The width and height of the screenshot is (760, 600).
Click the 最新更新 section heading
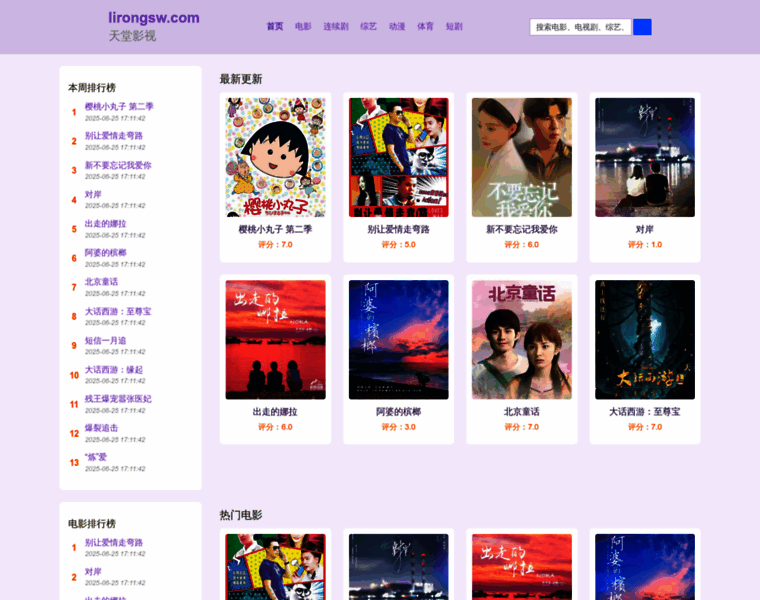pyautogui.click(x=241, y=79)
